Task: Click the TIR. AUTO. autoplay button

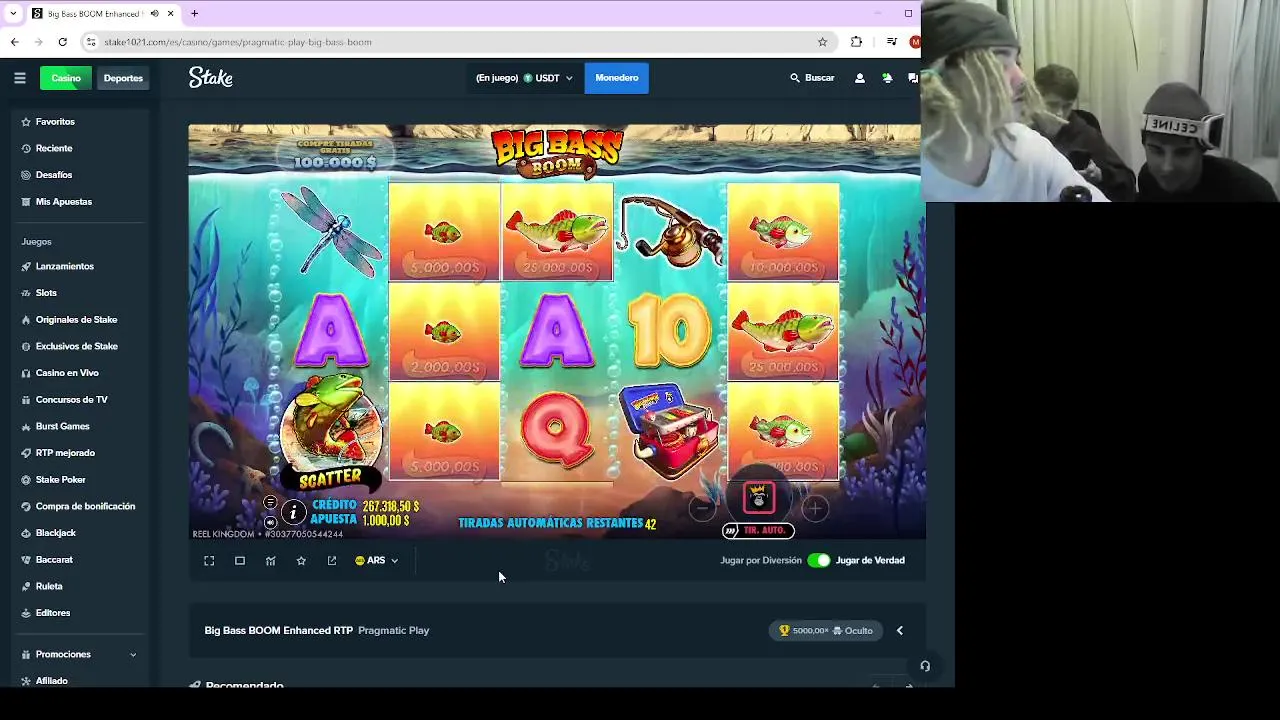Action: pyautogui.click(x=758, y=531)
